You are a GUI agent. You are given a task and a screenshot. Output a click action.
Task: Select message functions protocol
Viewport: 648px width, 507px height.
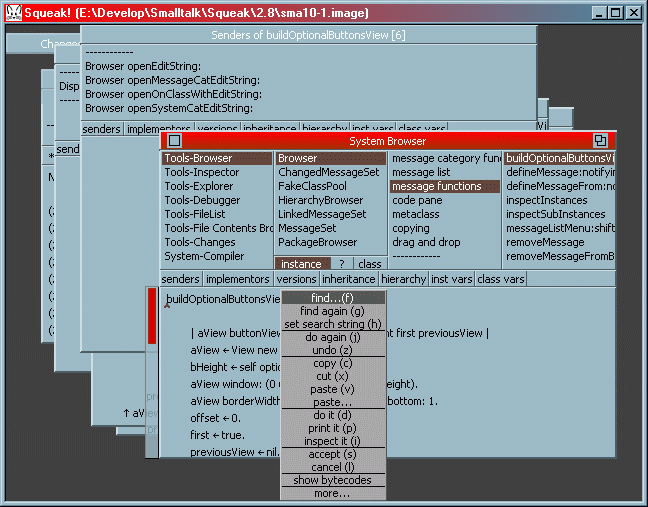coord(445,186)
